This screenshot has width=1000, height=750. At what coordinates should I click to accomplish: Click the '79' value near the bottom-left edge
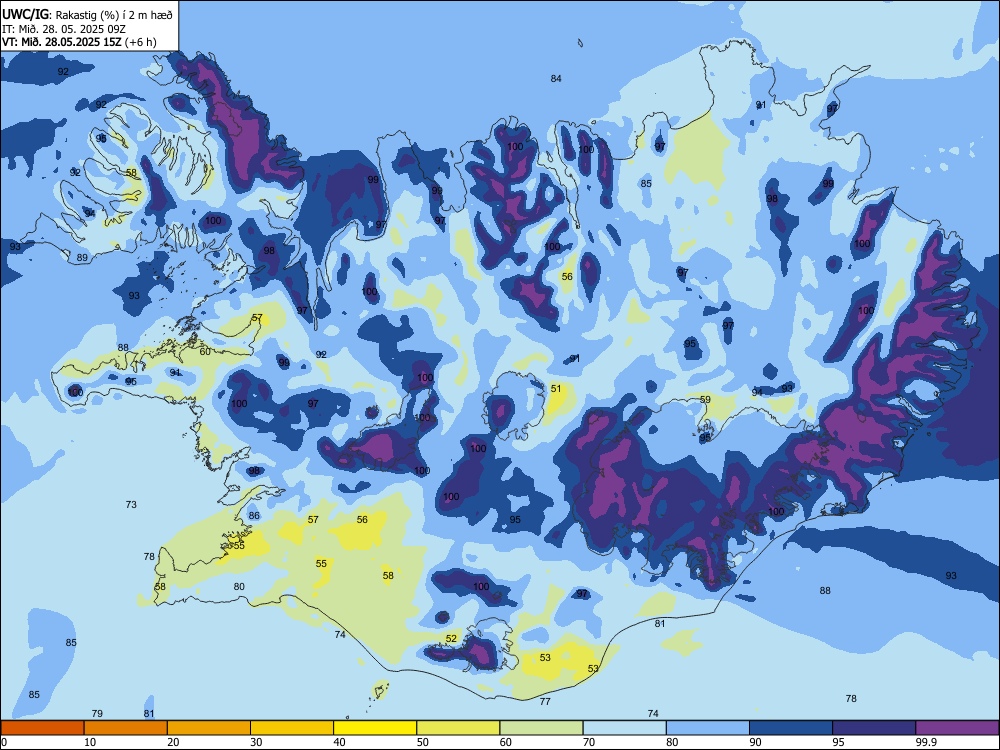pos(97,713)
